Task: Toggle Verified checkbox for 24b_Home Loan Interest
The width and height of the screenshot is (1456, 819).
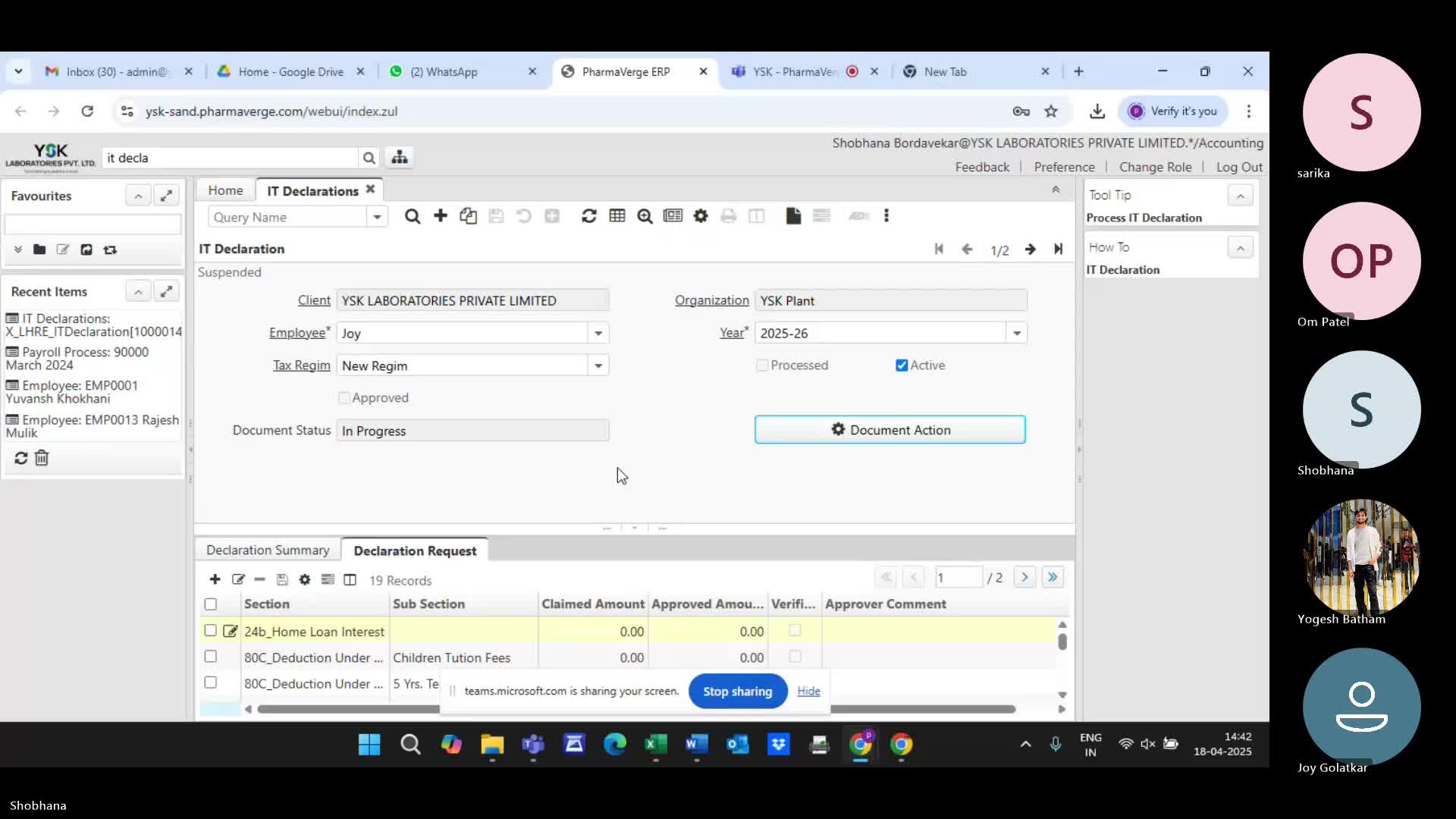Action: 795,630
